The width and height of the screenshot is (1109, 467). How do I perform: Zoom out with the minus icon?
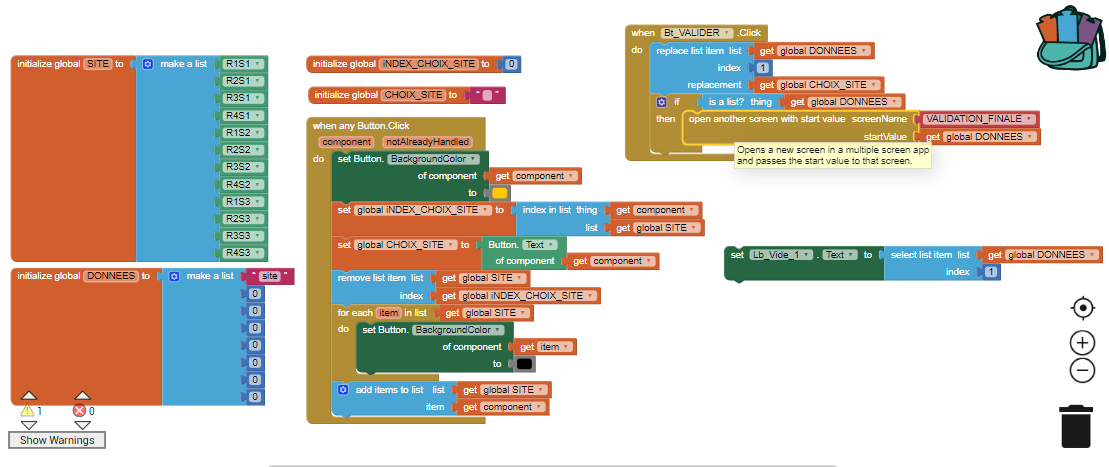[x=1082, y=370]
